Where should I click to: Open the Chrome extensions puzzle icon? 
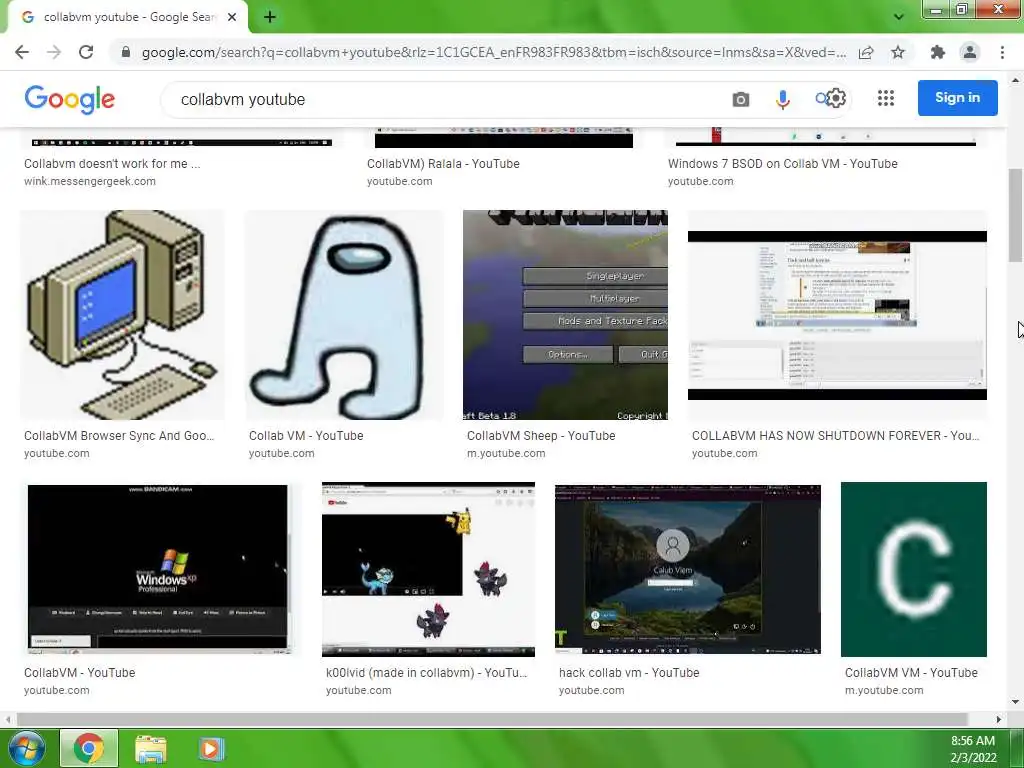point(938,52)
